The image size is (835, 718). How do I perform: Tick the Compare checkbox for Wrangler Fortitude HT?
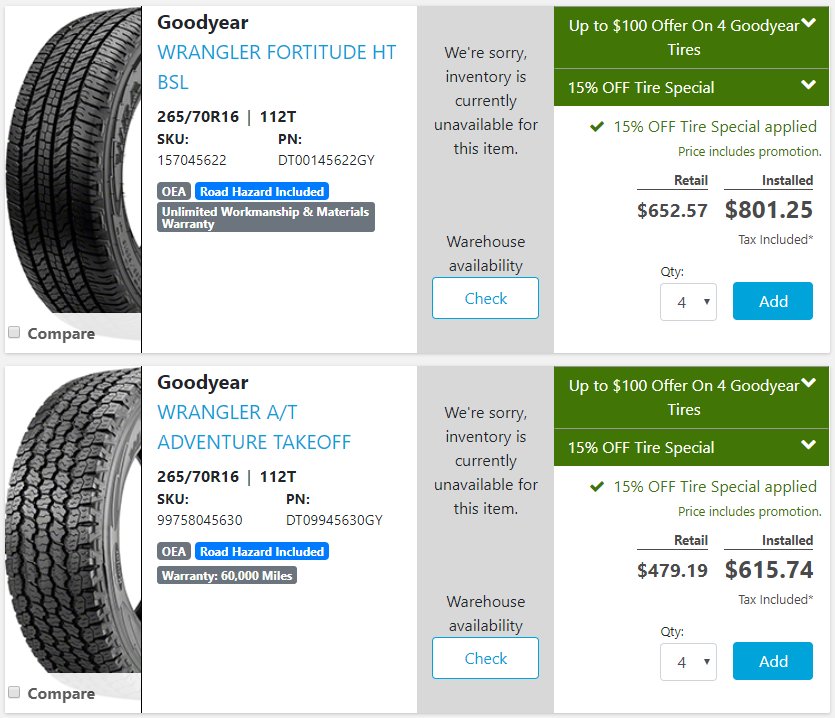click(x=14, y=332)
